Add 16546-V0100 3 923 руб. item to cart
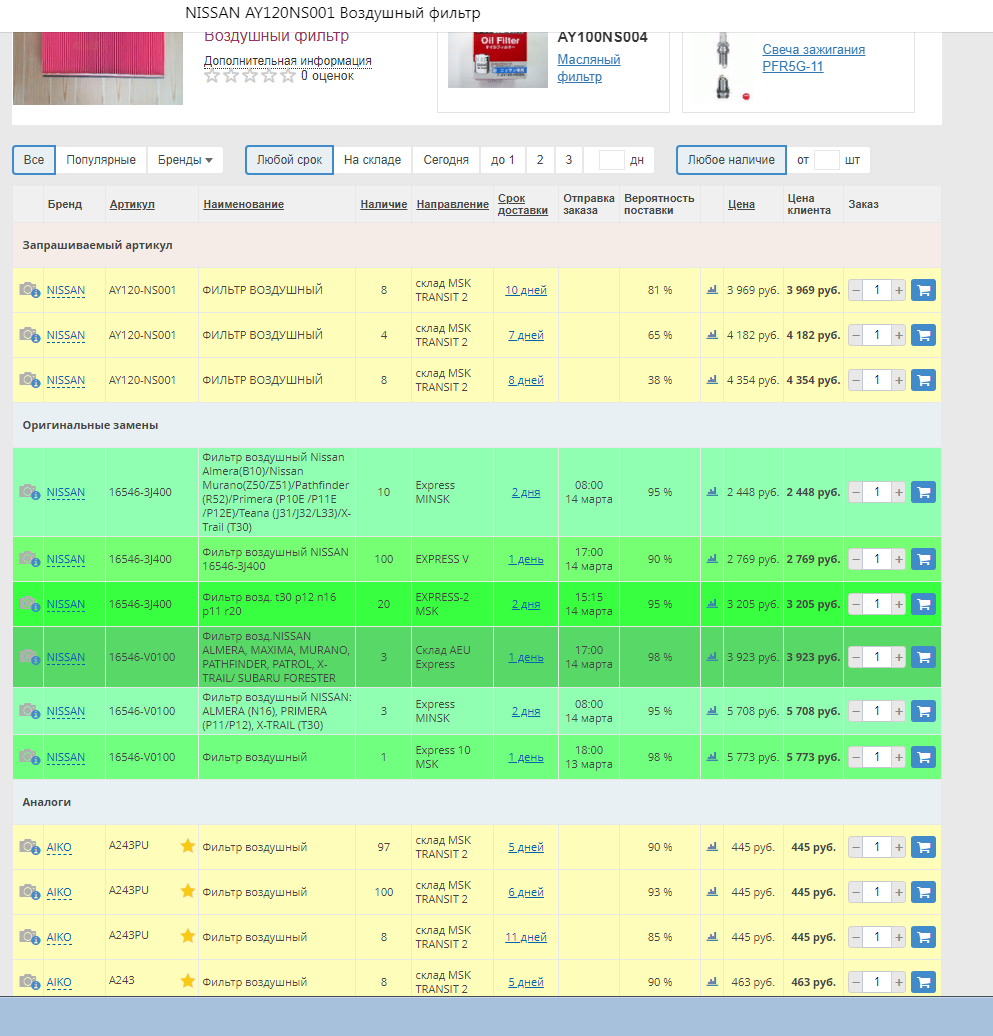Viewport: 993px width, 1036px height. click(x=923, y=657)
